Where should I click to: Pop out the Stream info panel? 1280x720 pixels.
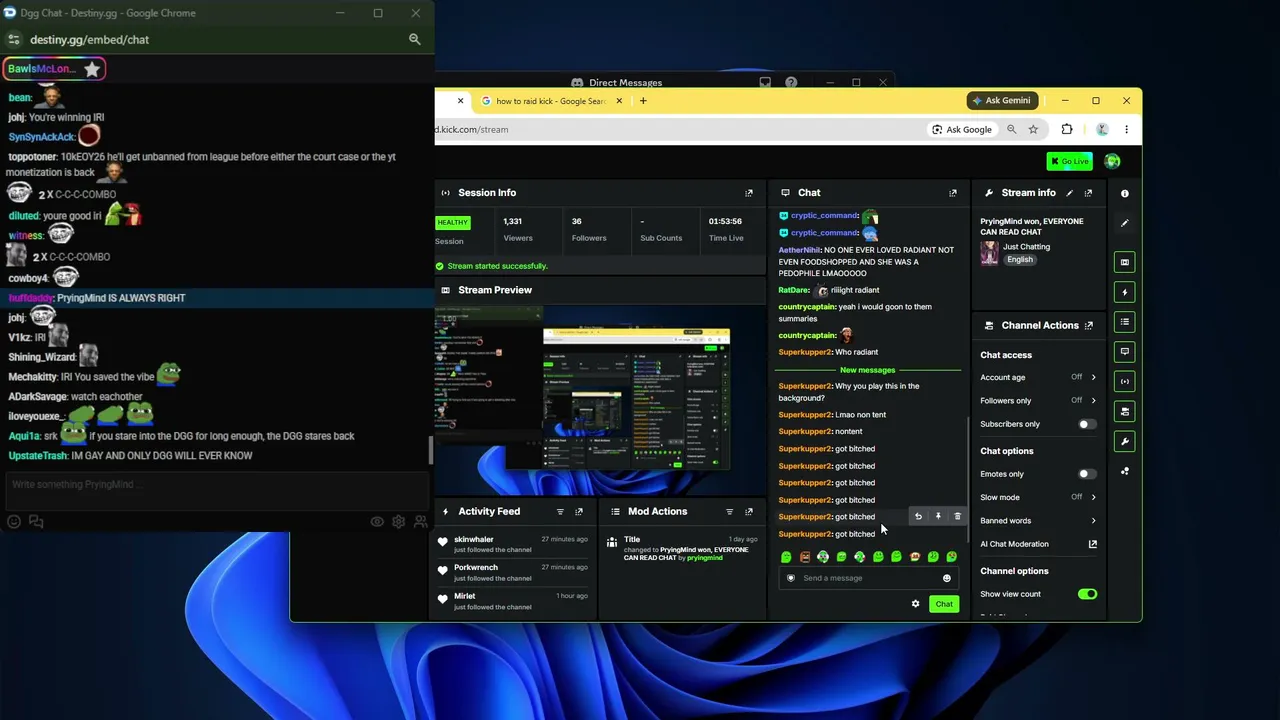pyautogui.click(x=1088, y=193)
